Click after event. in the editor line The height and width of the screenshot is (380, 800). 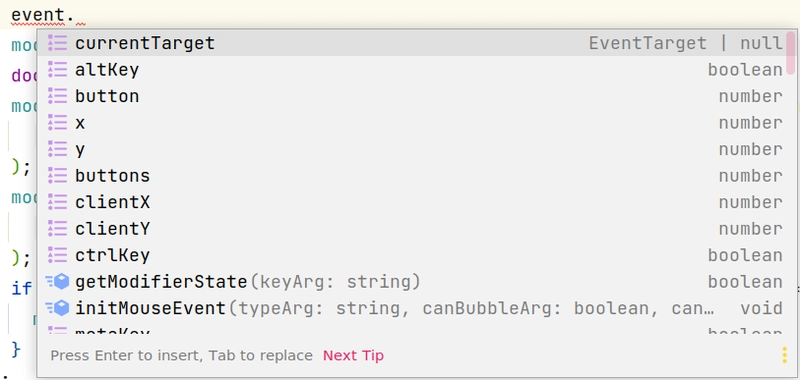tap(77, 15)
